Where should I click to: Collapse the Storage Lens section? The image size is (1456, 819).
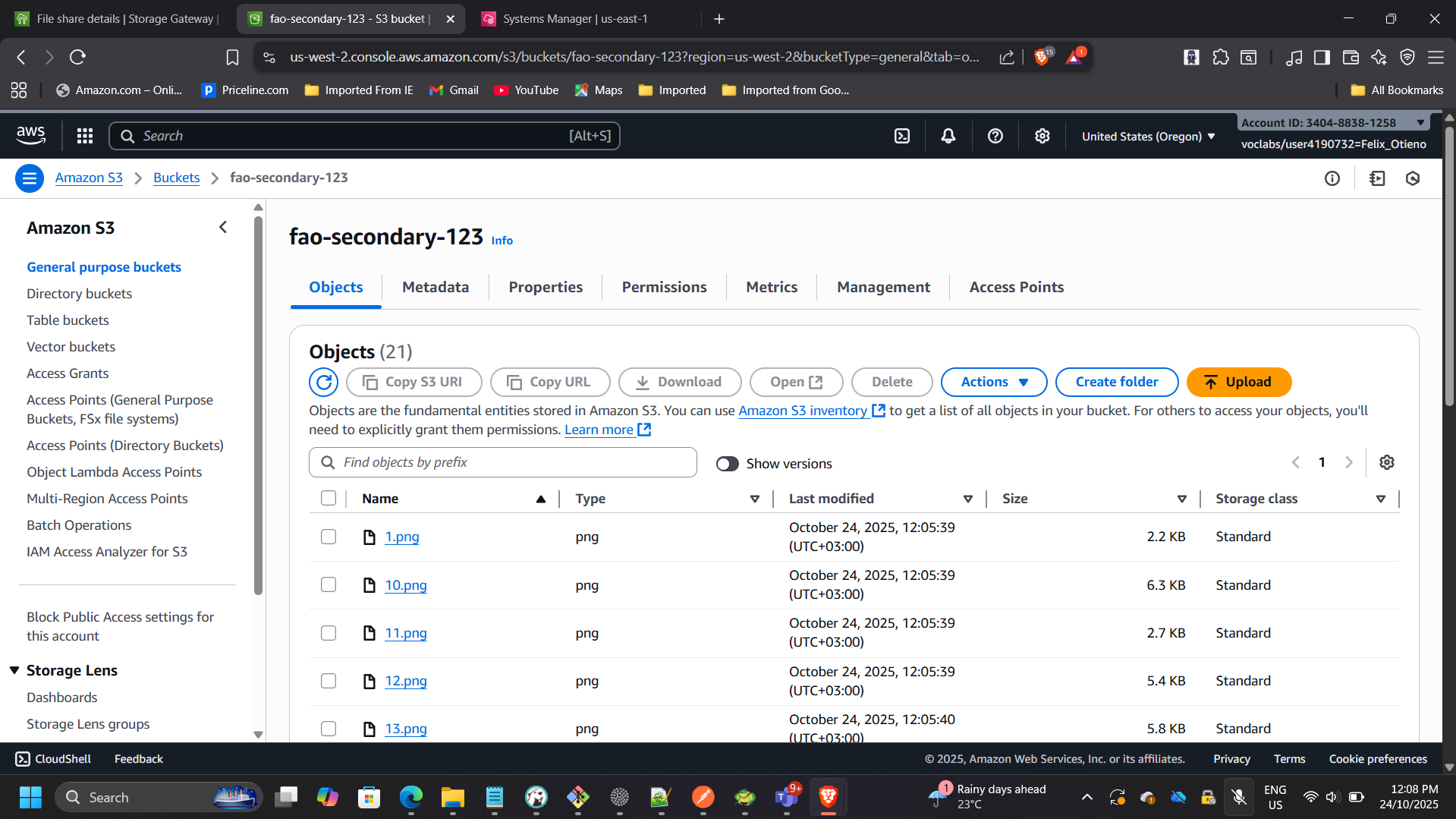(14, 670)
